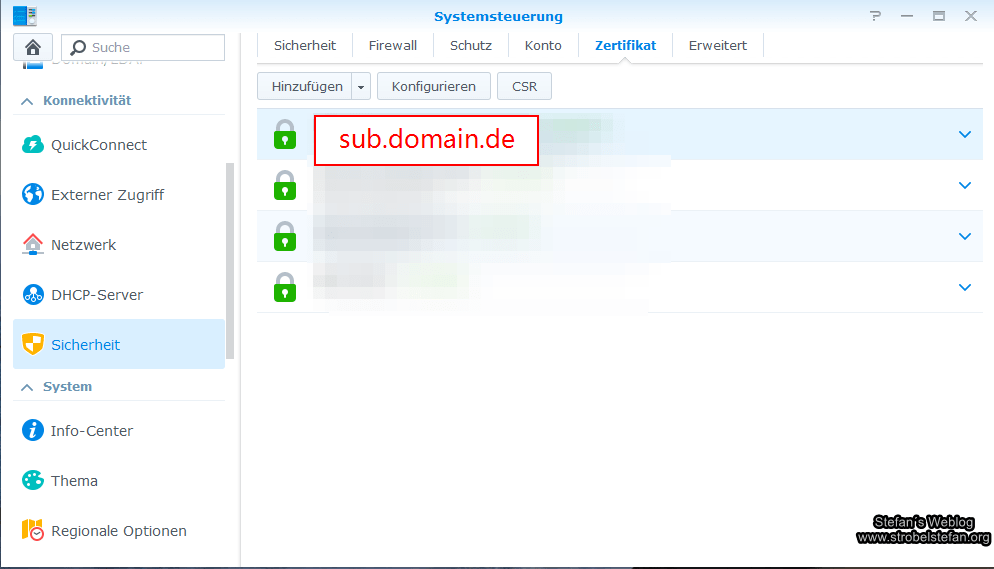Switch to the Firewall tab
994x569 pixels.
[x=392, y=46]
